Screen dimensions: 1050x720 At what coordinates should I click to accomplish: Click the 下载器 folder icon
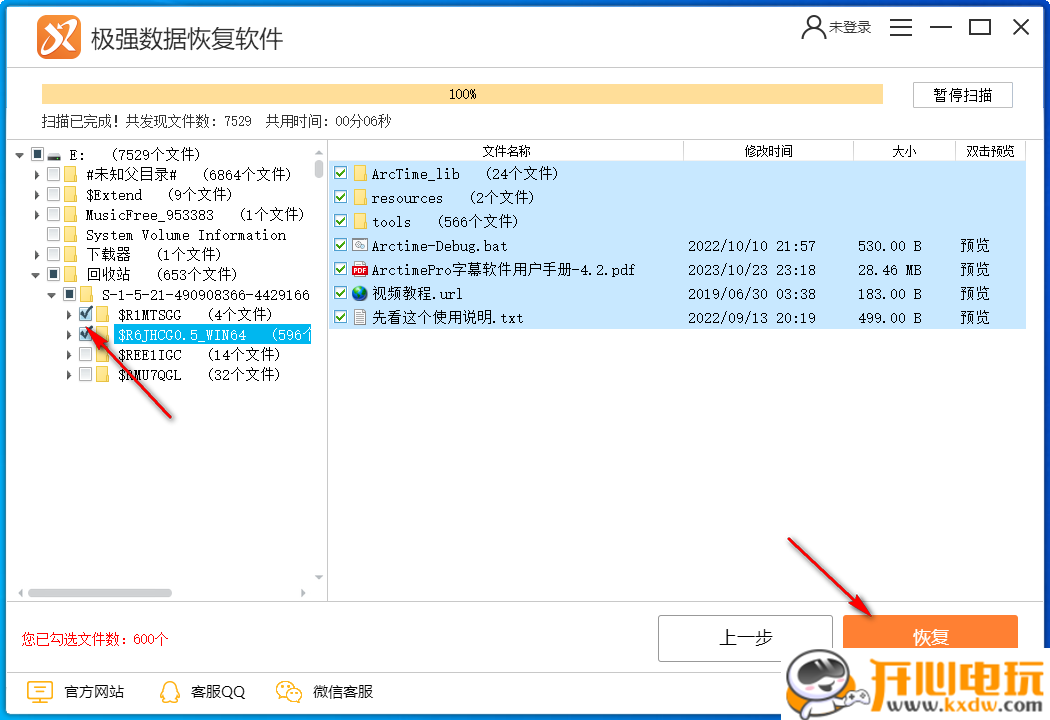coord(71,255)
